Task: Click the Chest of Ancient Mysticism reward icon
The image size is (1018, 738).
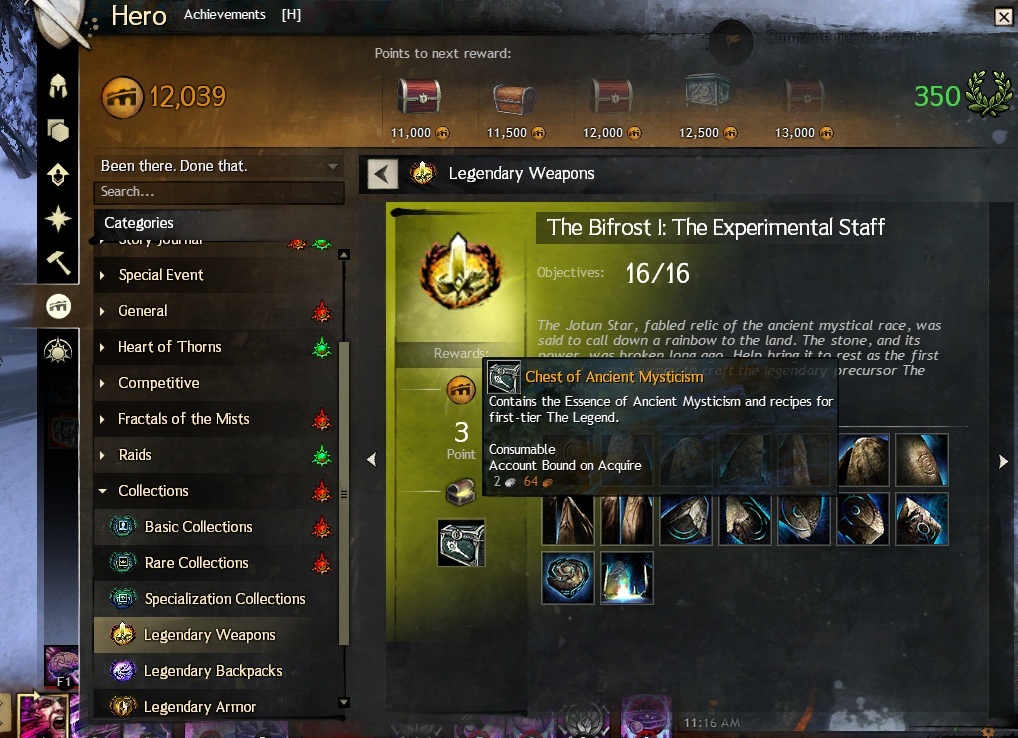Action: click(x=461, y=543)
